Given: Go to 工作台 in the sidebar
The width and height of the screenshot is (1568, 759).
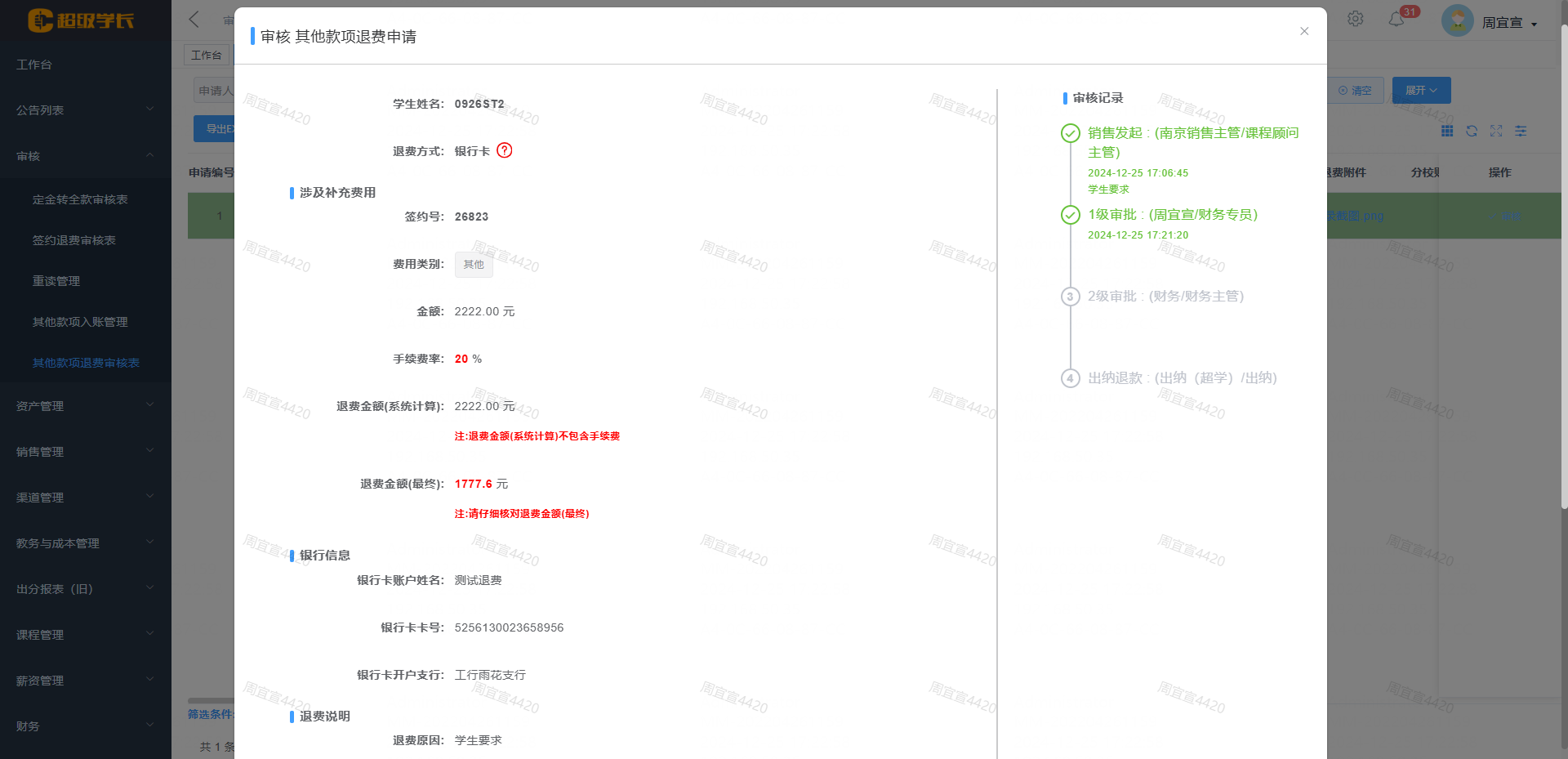Looking at the screenshot, I should click(34, 65).
